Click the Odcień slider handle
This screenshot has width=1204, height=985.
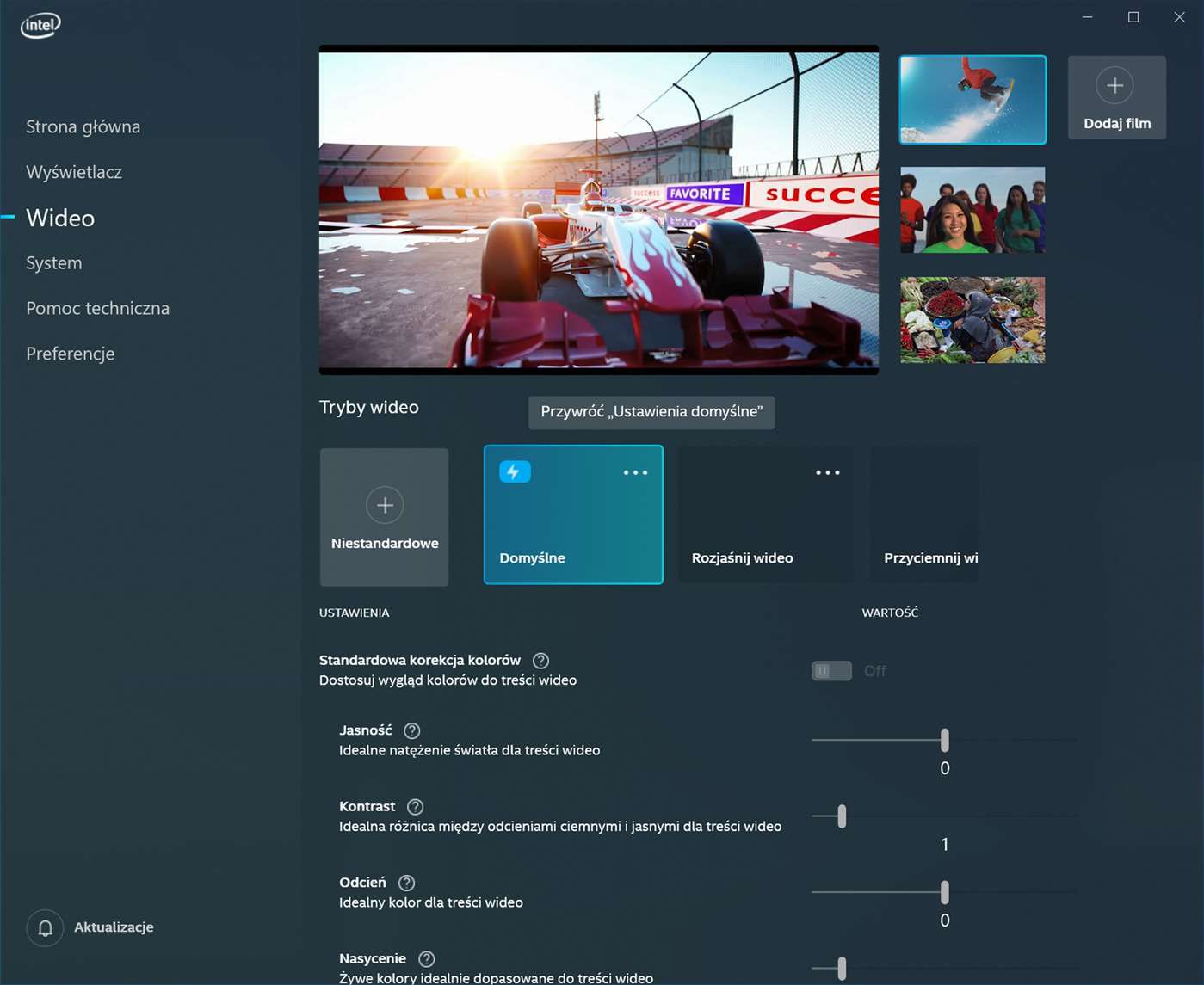coord(945,892)
